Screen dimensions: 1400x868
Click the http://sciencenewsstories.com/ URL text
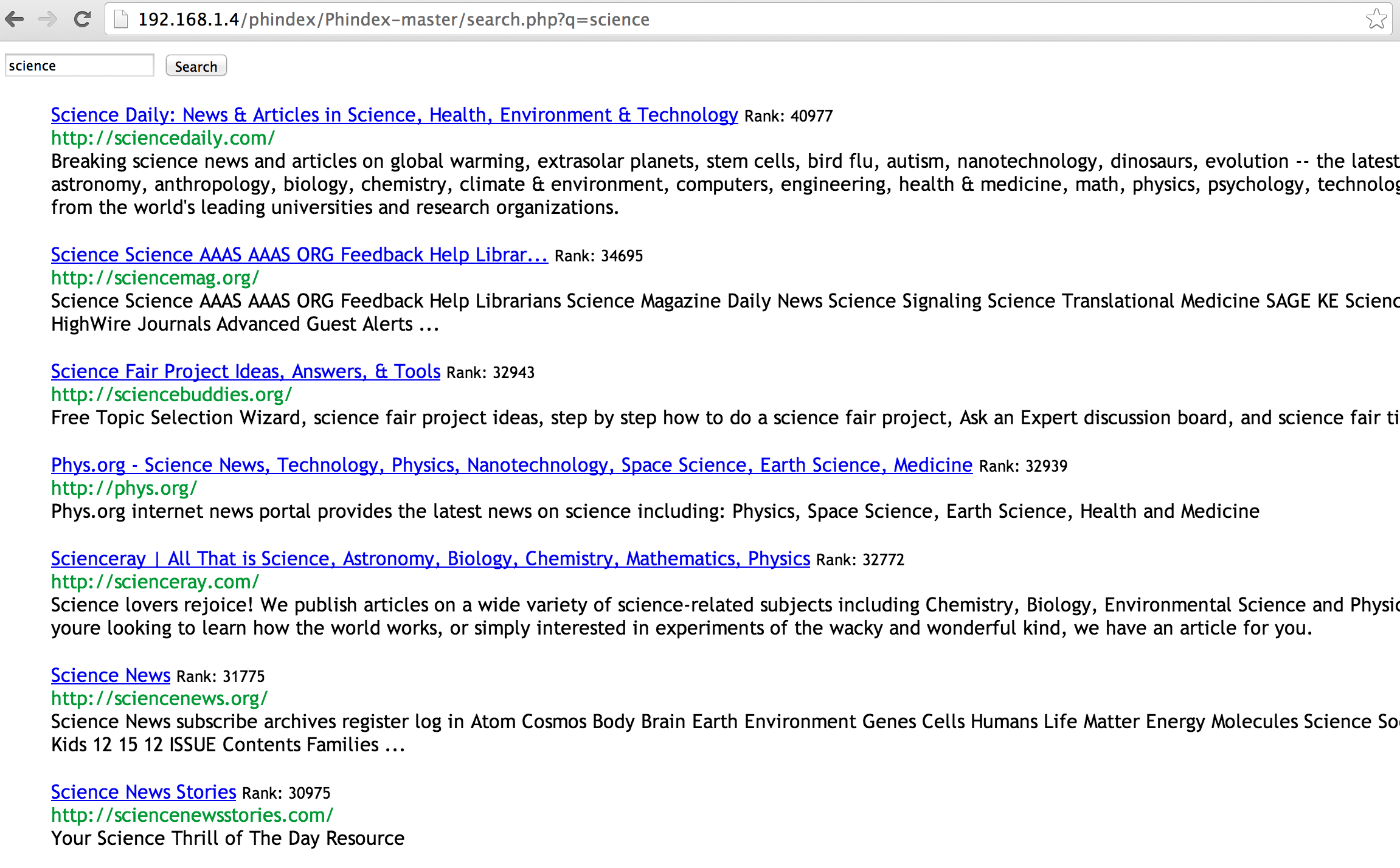[x=192, y=815]
